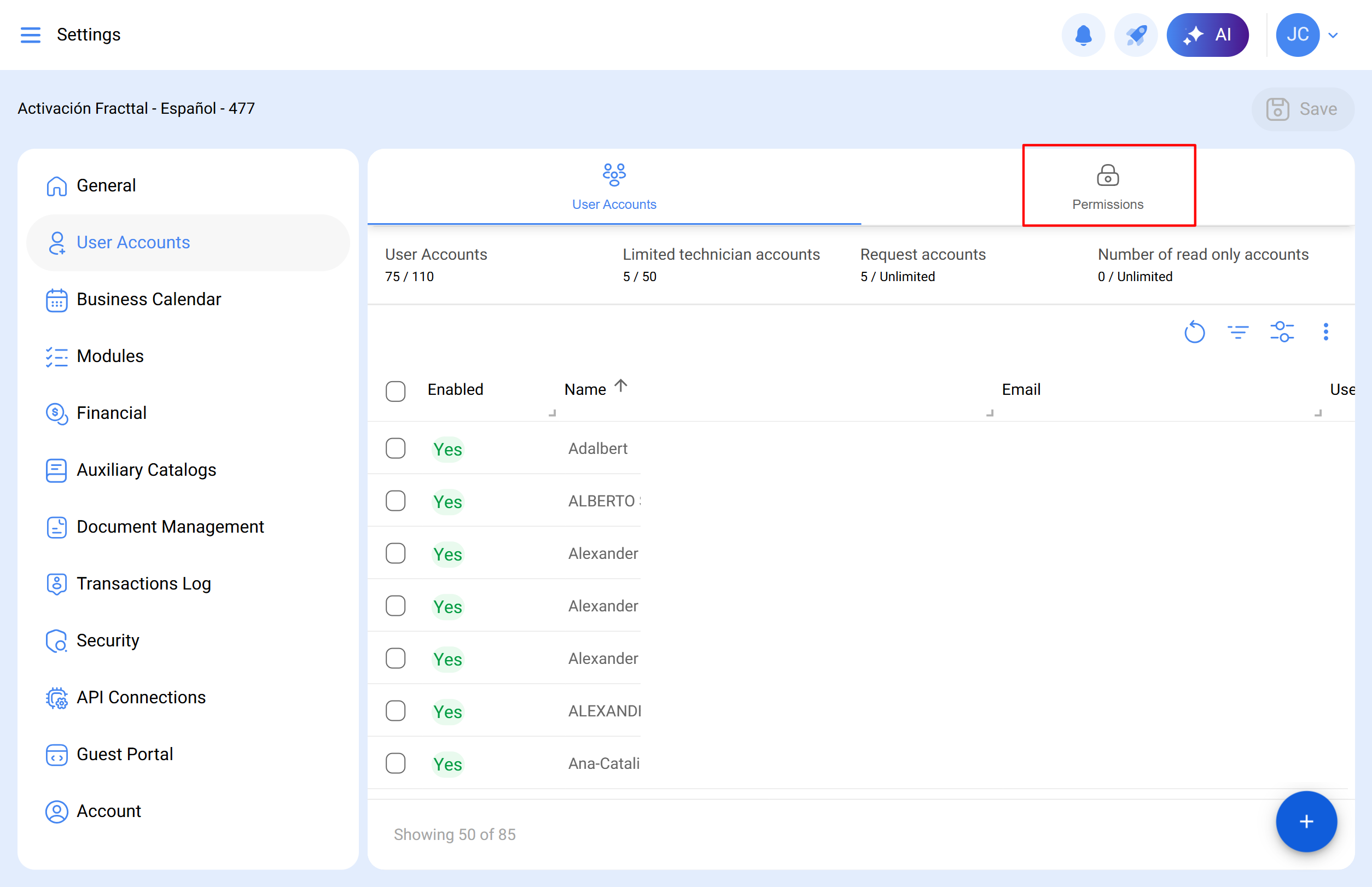
Task: Click the floating plus button to add a user
Action: pyautogui.click(x=1306, y=822)
